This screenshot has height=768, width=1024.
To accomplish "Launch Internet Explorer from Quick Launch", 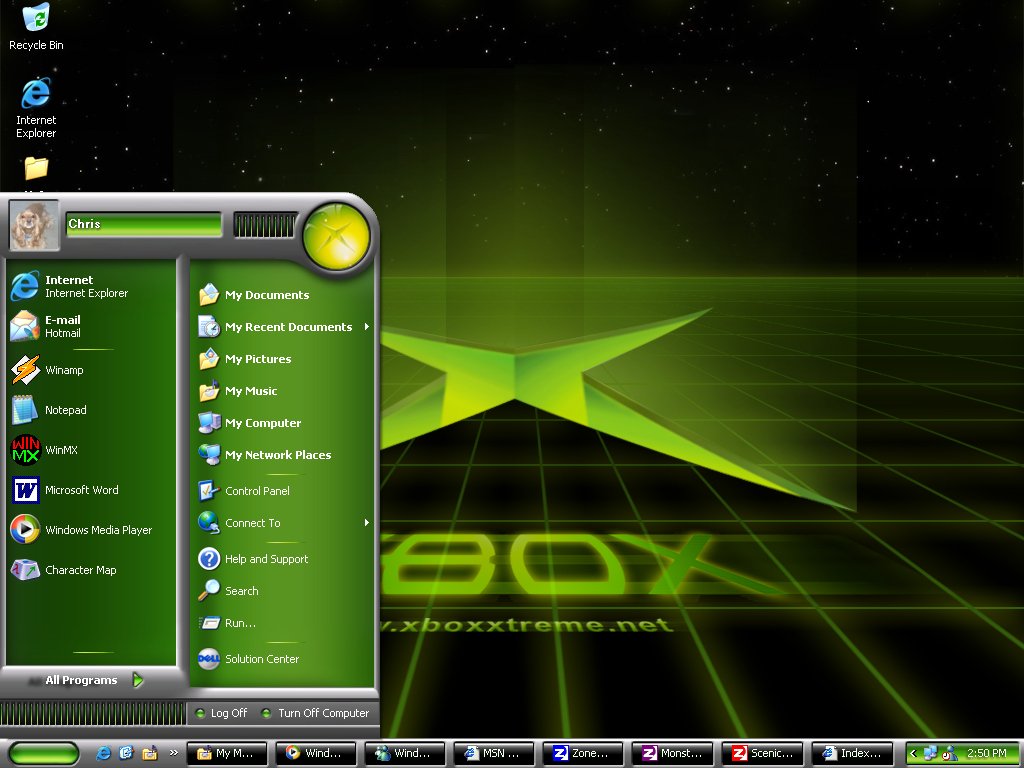I will click(103, 753).
